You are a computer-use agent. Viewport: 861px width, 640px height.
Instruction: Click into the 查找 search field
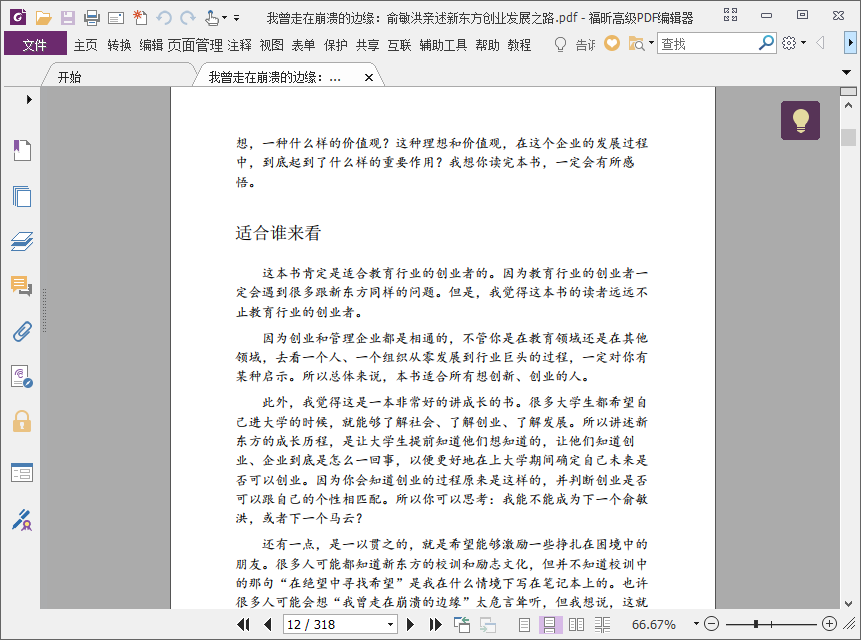[707, 43]
